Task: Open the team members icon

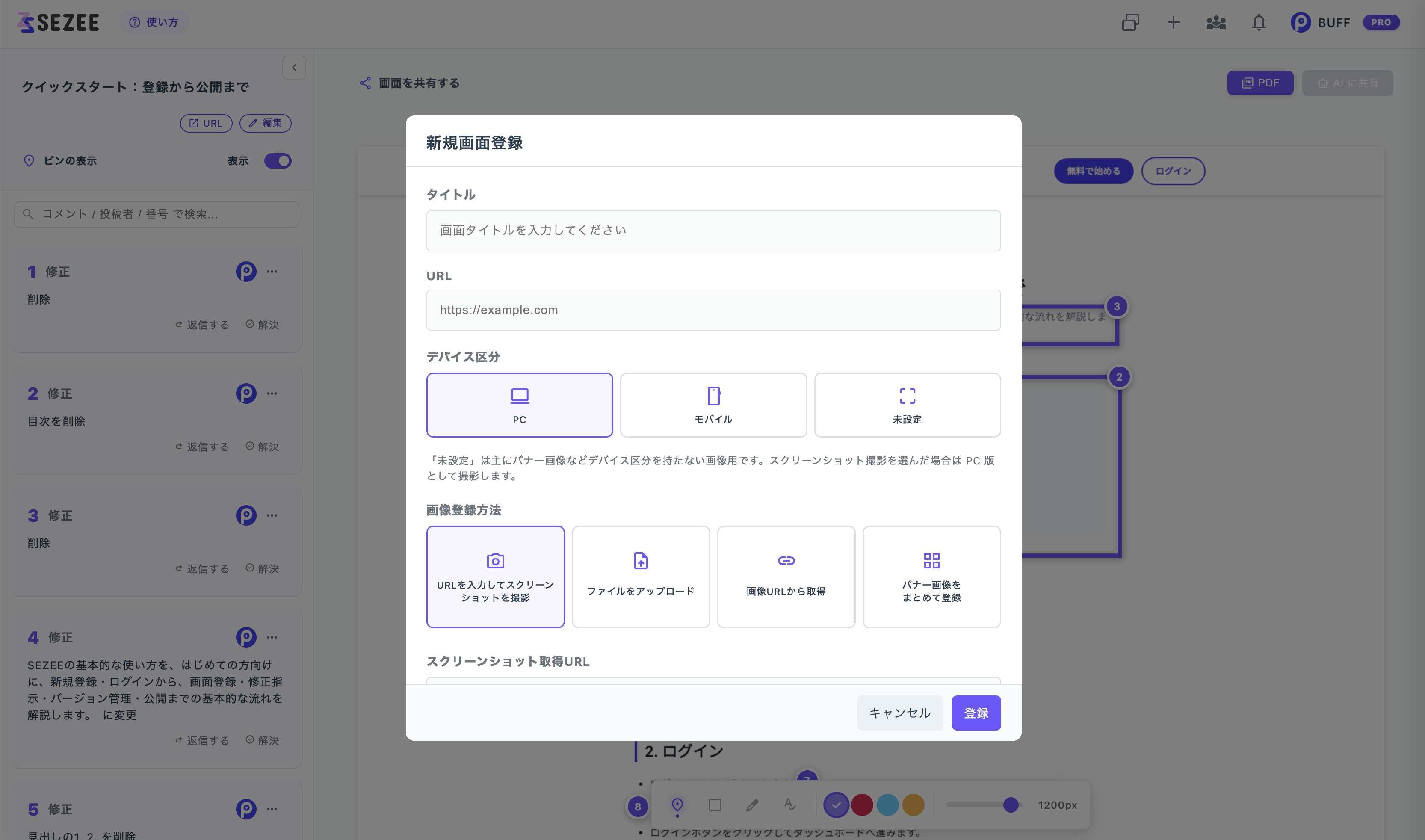Action: pos(1215,23)
